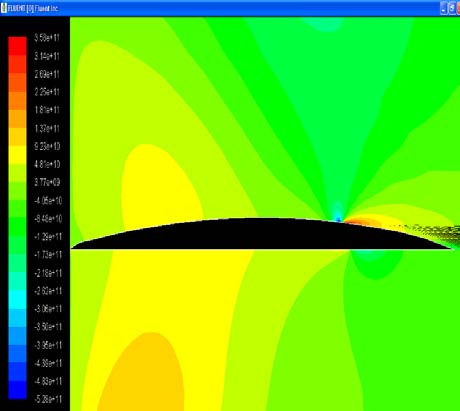Click the small blue spot on airfoil upper surface

[338, 219]
